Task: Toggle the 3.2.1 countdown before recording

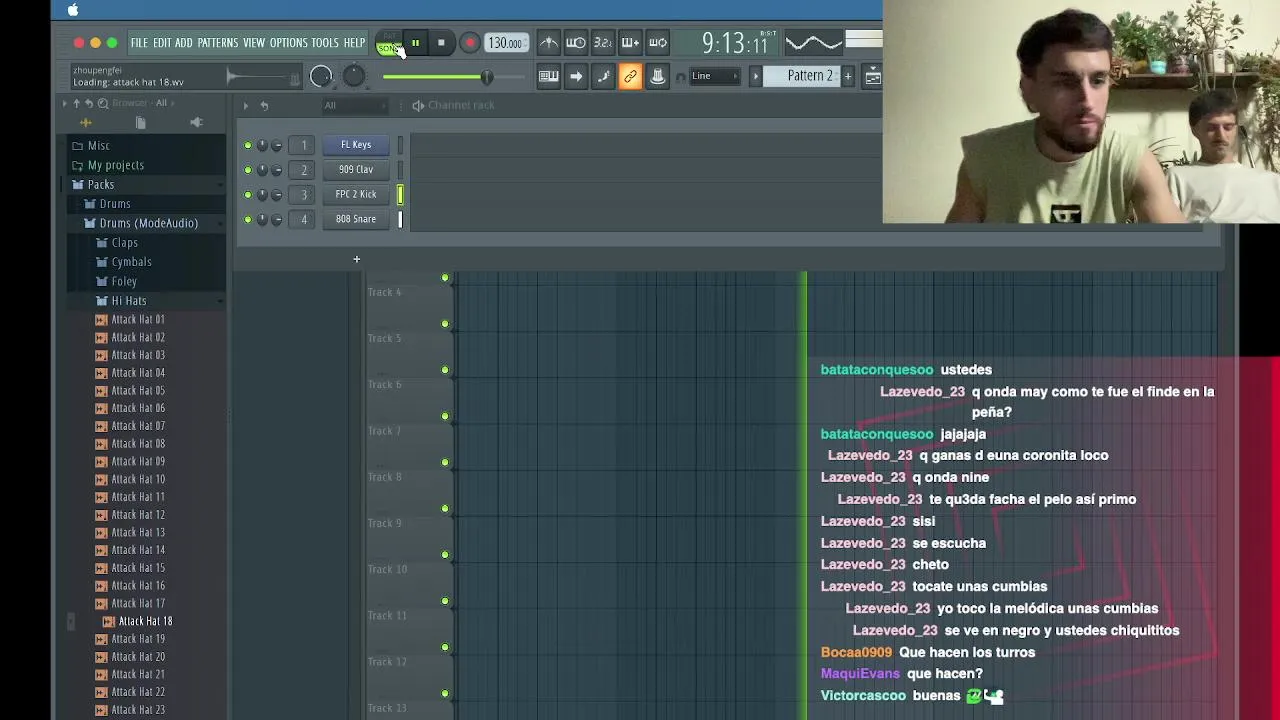Action: pos(602,43)
